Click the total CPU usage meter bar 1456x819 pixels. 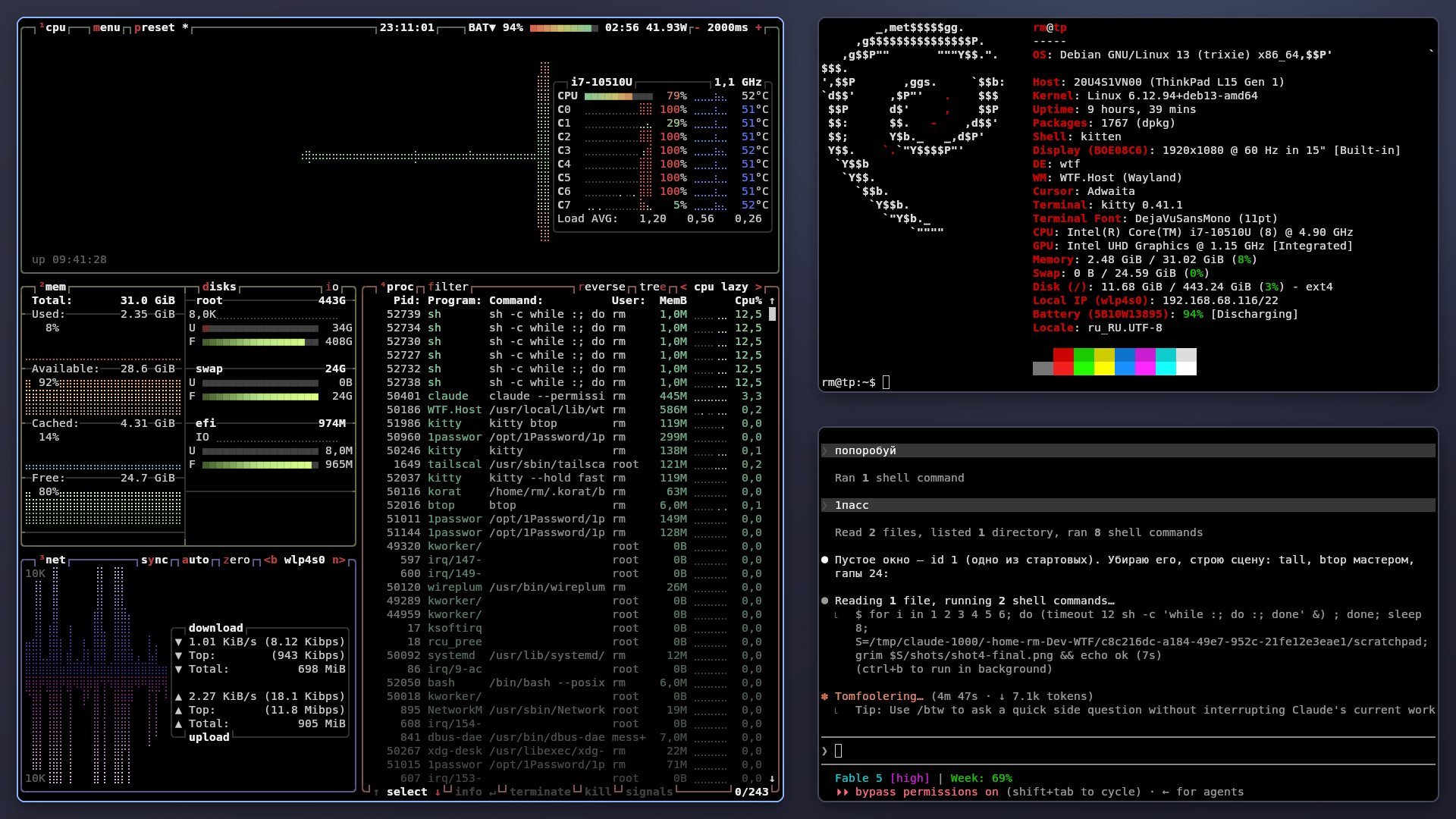[619, 96]
